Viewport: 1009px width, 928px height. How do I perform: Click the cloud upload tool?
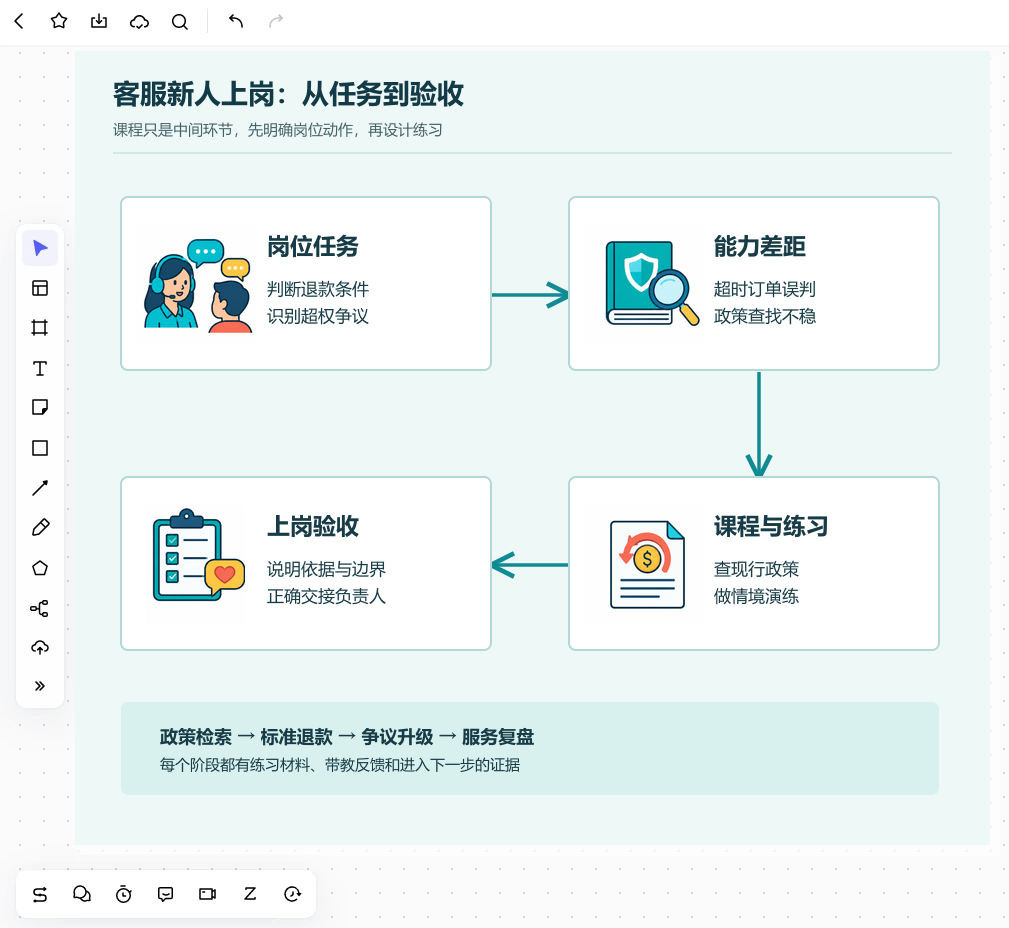coord(40,647)
